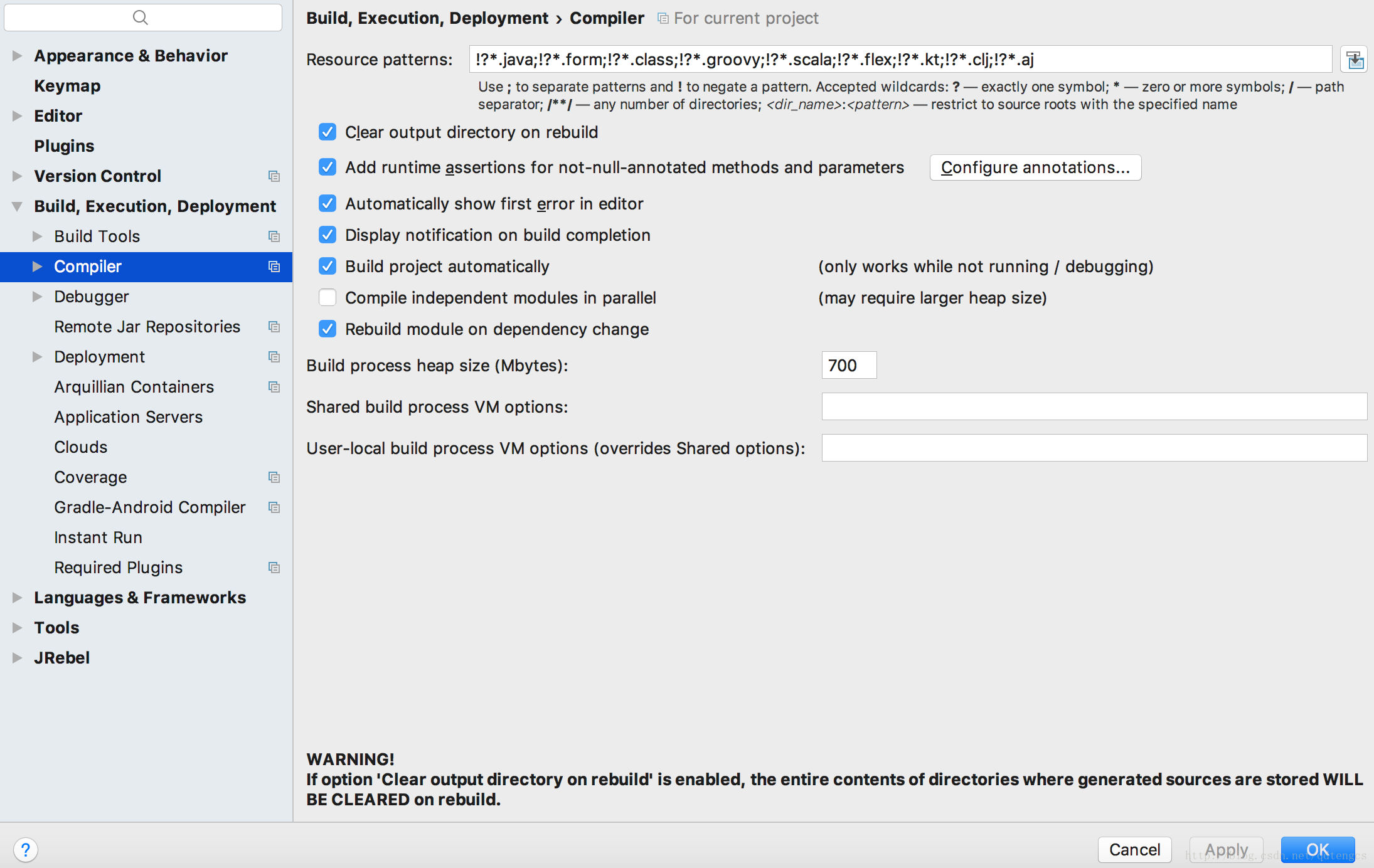Expand the Editor section
The image size is (1374, 868).
[x=18, y=116]
